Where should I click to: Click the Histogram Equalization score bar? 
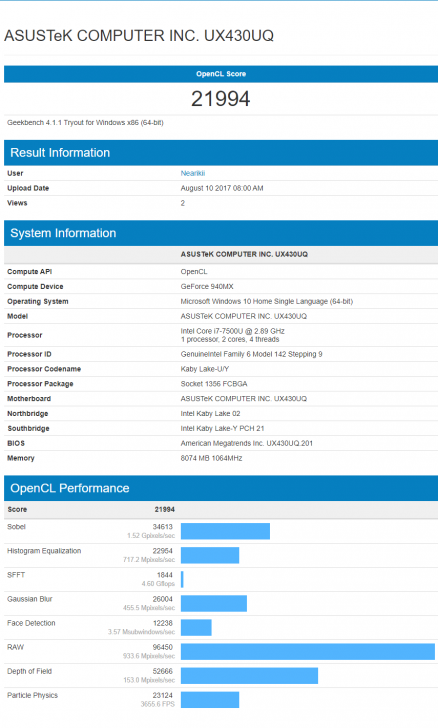click(x=210, y=555)
